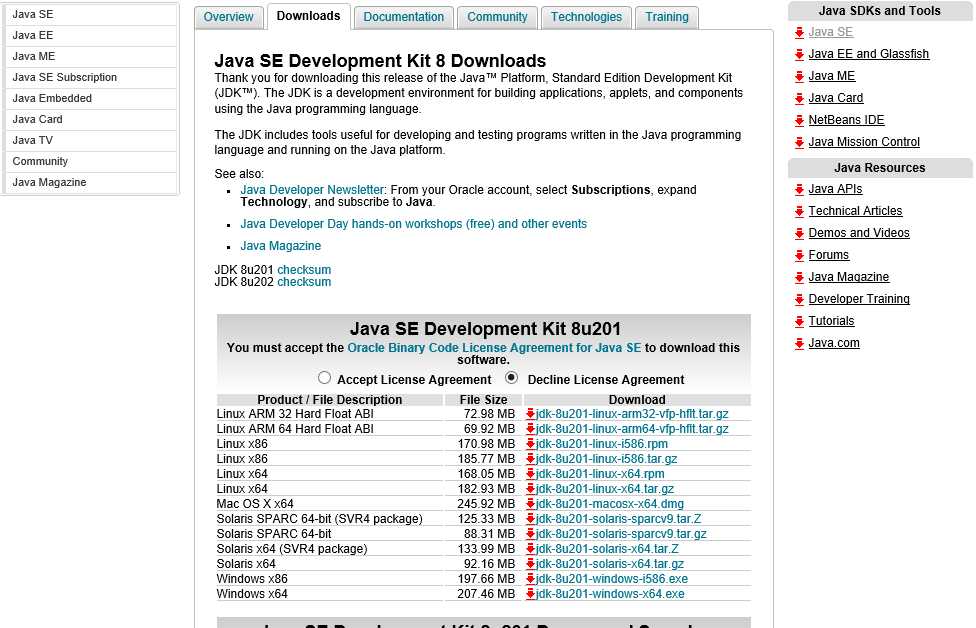976x628 pixels.
Task: Click red arrow icon beside Tutorials
Action: 800,322
